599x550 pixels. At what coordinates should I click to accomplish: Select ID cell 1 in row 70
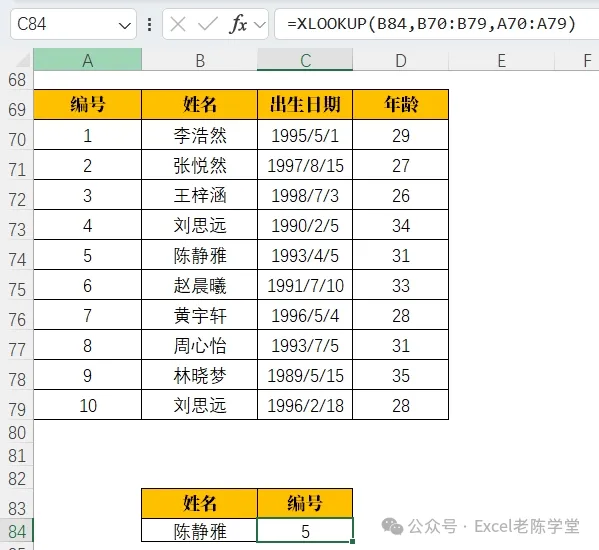[87, 135]
